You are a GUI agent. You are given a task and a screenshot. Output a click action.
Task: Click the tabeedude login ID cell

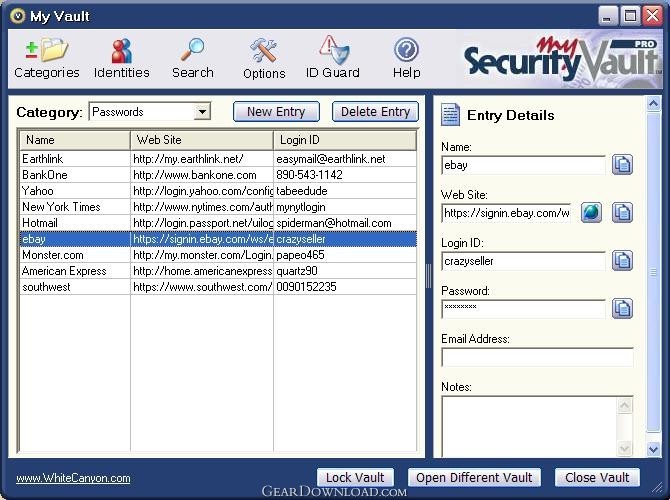(x=345, y=191)
